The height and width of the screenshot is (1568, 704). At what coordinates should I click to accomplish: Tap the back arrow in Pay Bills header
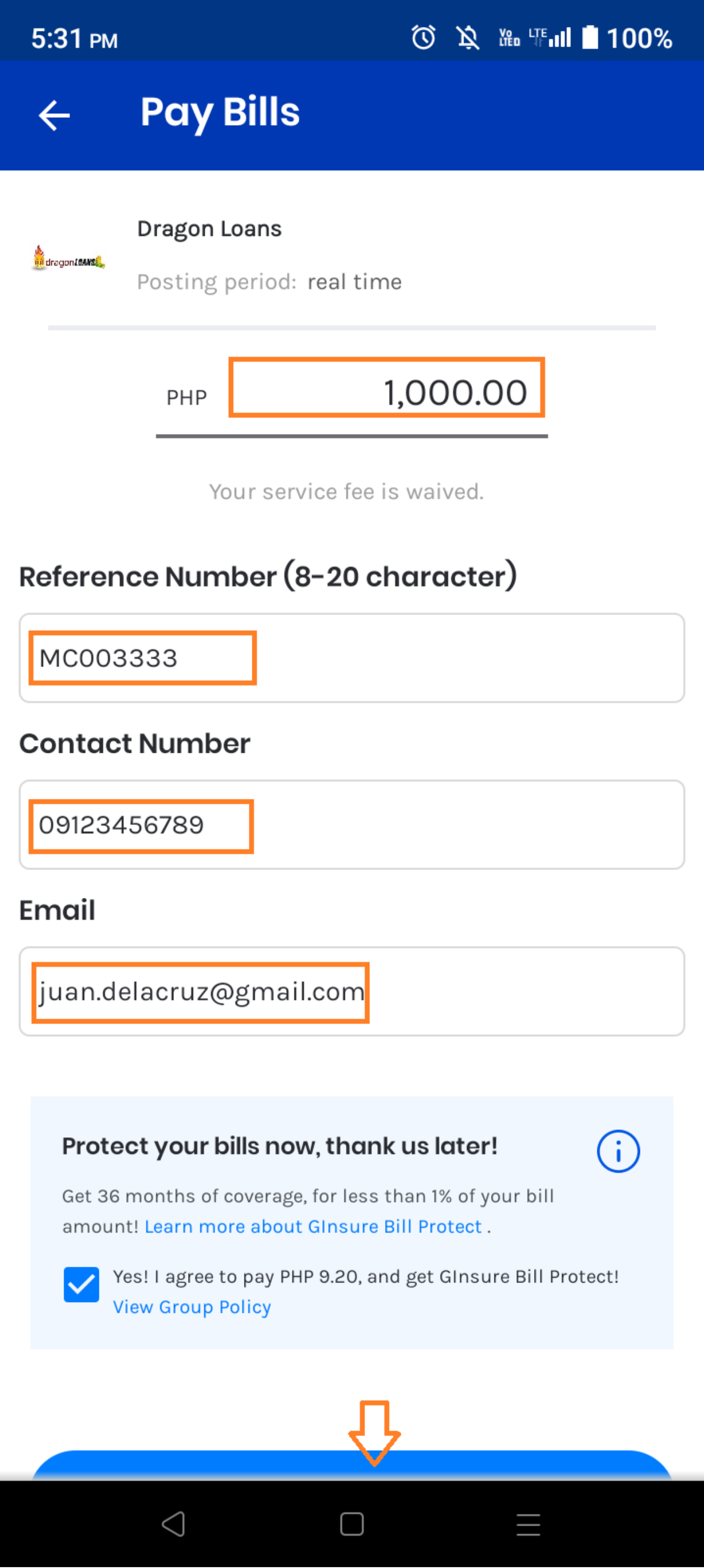coord(54,115)
